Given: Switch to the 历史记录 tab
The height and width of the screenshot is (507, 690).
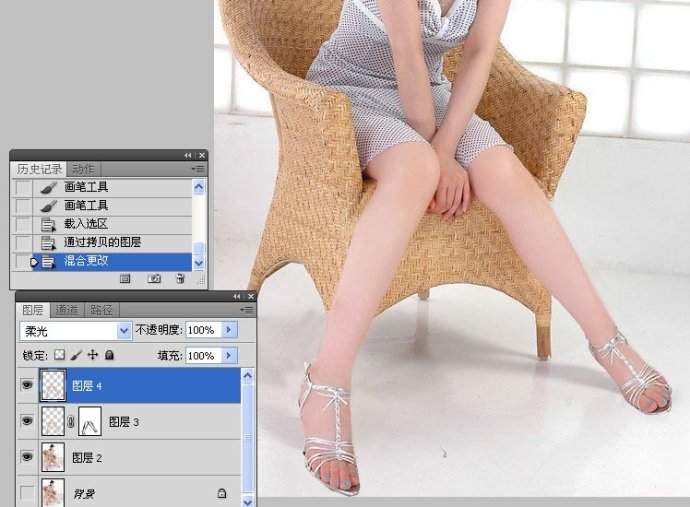Looking at the screenshot, I should click(x=39, y=169).
